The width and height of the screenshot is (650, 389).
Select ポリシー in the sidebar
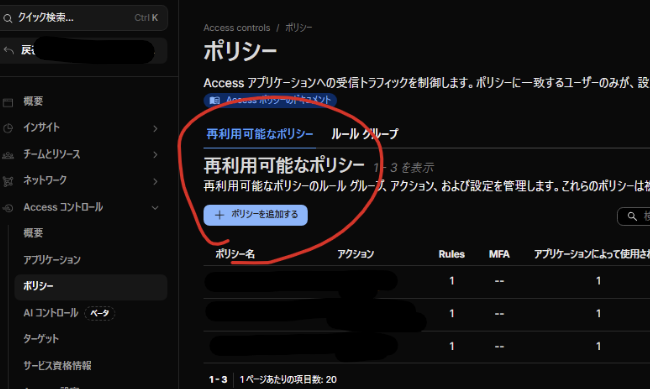(x=91, y=286)
